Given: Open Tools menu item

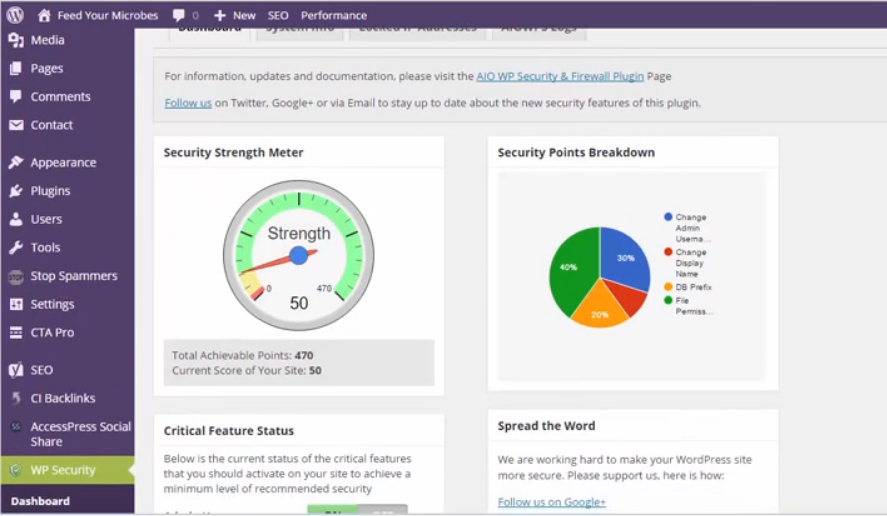Looking at the screenshot, I should 45,247.
